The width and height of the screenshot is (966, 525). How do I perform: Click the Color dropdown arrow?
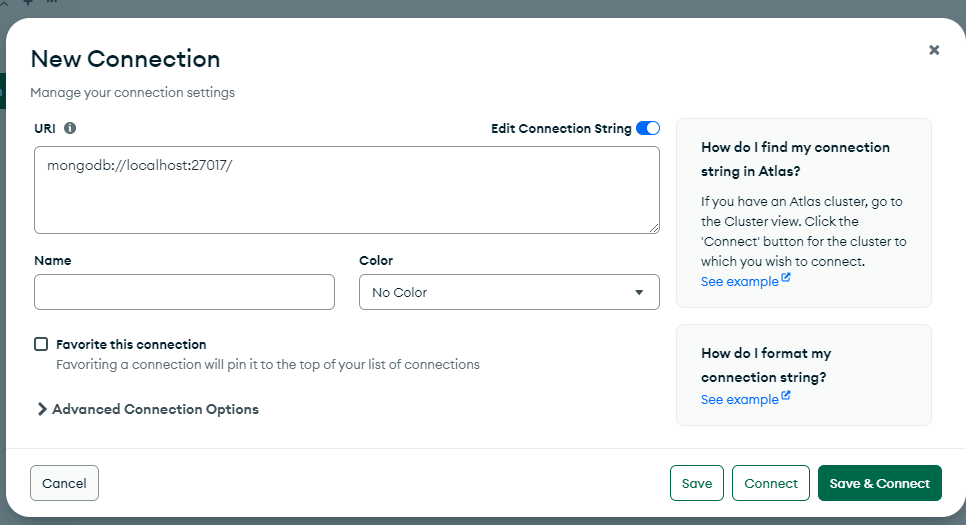639,293
